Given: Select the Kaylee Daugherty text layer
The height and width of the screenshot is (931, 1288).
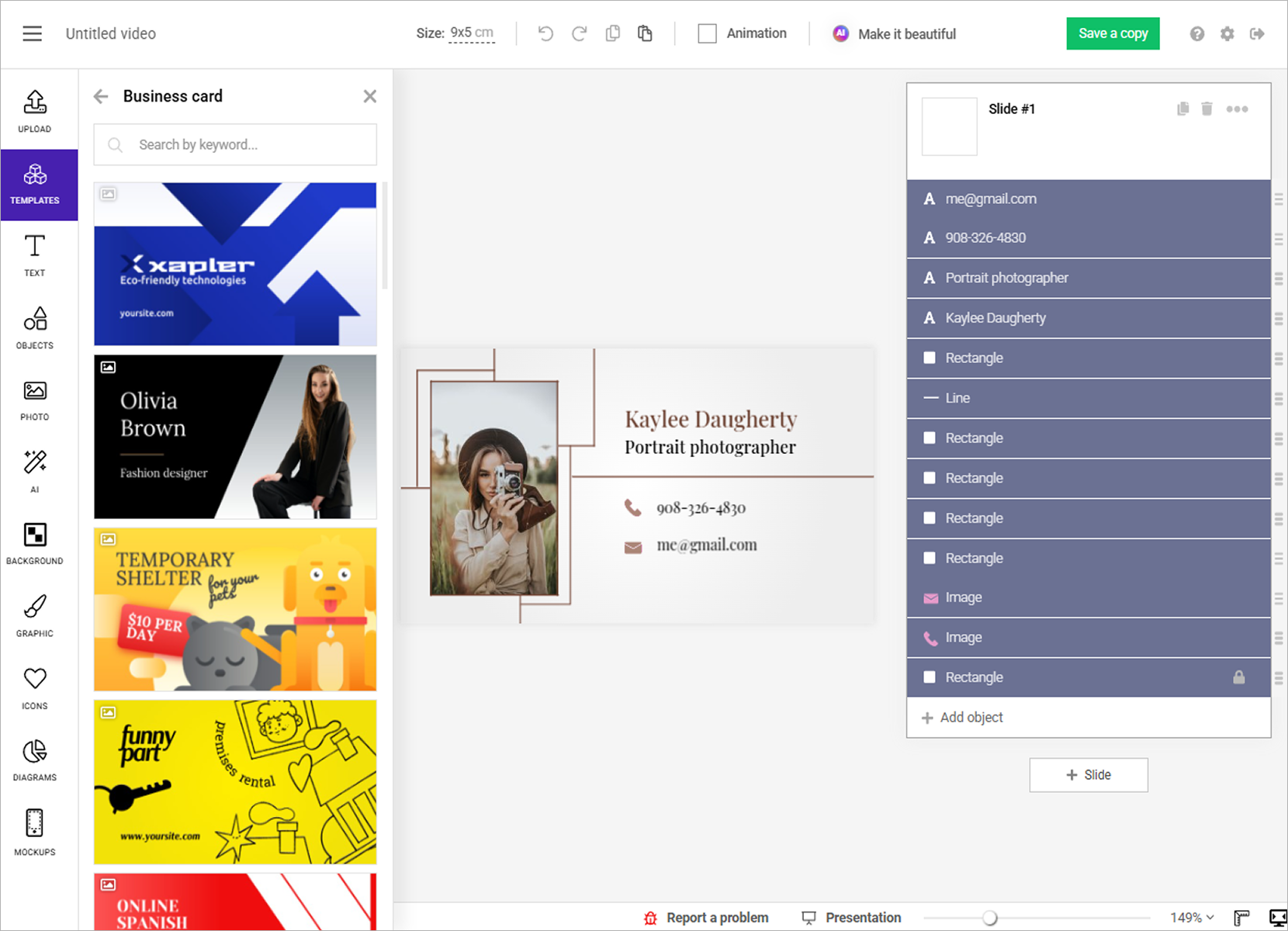Looking at the screenshot, I should (x=1089, y=318).
